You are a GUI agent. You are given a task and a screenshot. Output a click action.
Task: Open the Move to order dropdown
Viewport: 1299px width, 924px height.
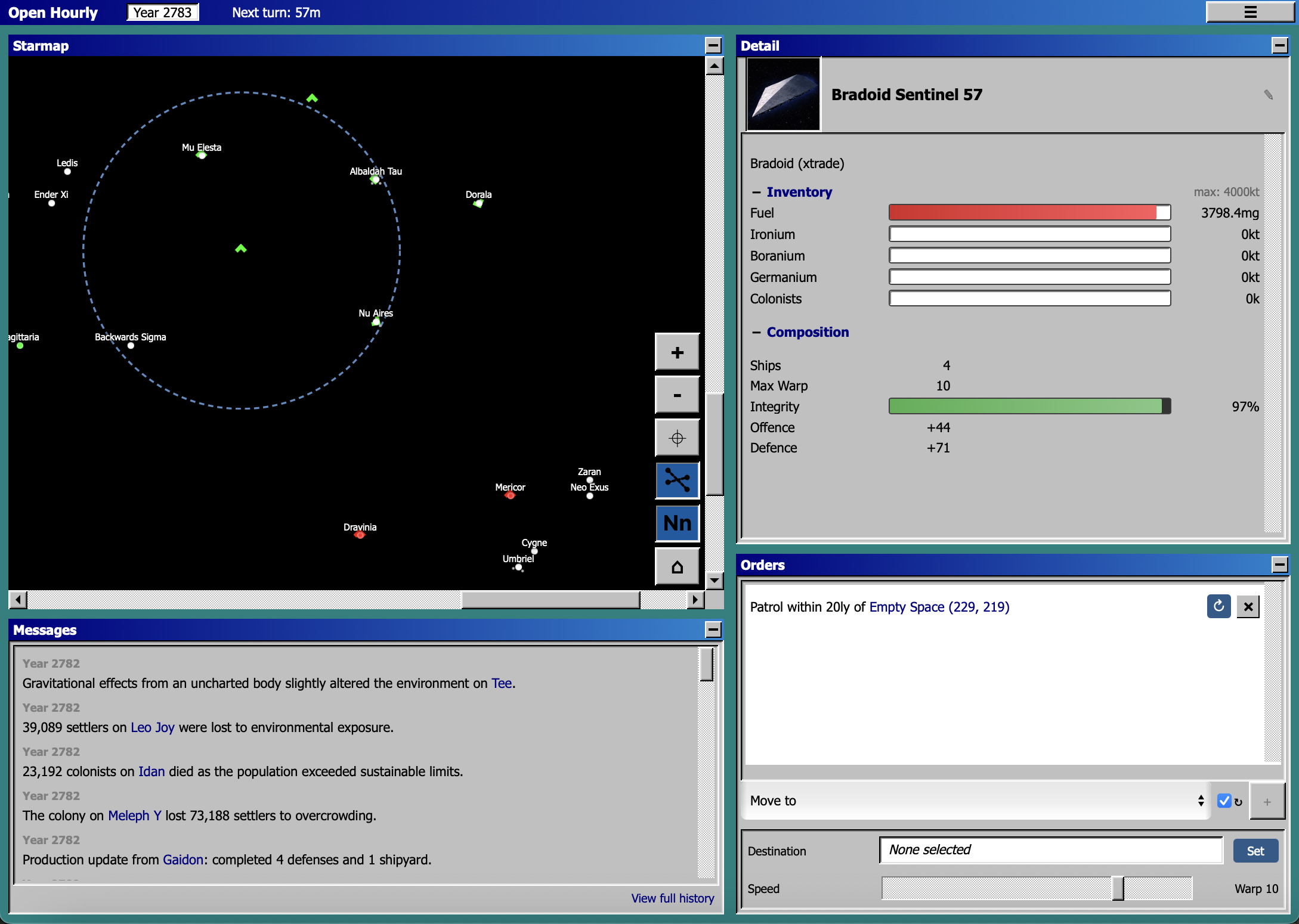976,801
